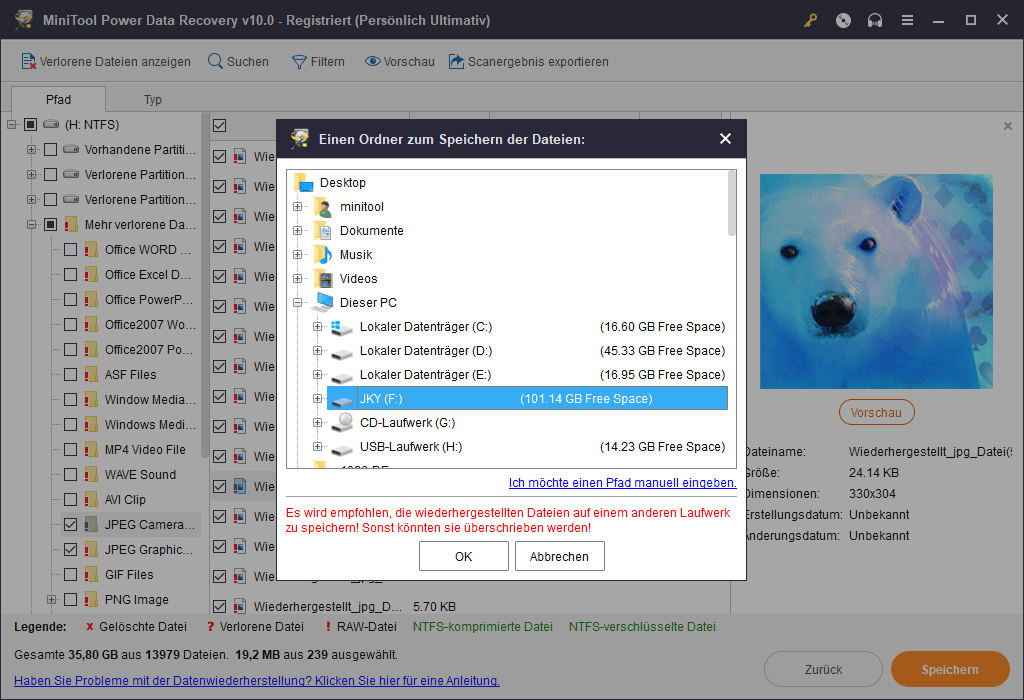Uncheck the JPEG Camera checkbox
The image size is (1024, 700).
[70, 525]
